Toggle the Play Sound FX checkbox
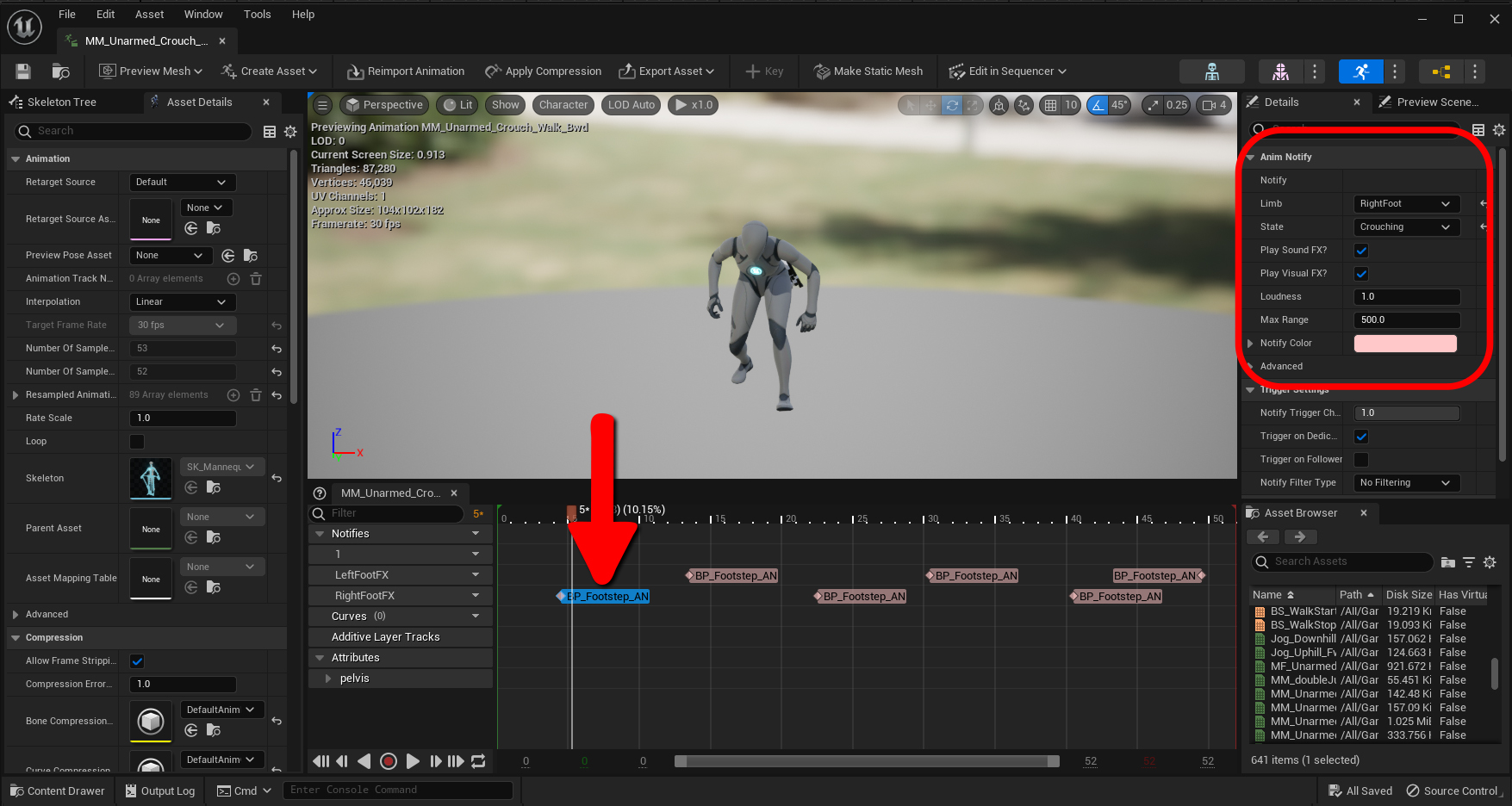This screenshot has width=1512, height=806. point(1361,250)
